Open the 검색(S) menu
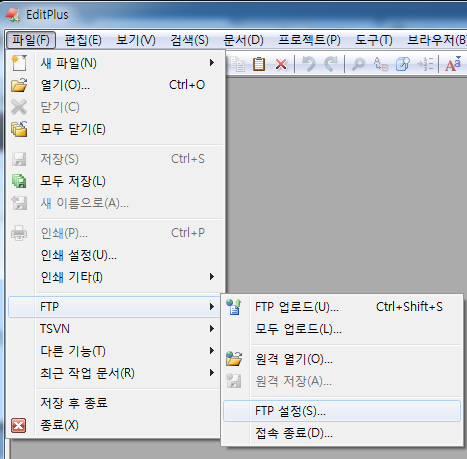 (189, 40)
